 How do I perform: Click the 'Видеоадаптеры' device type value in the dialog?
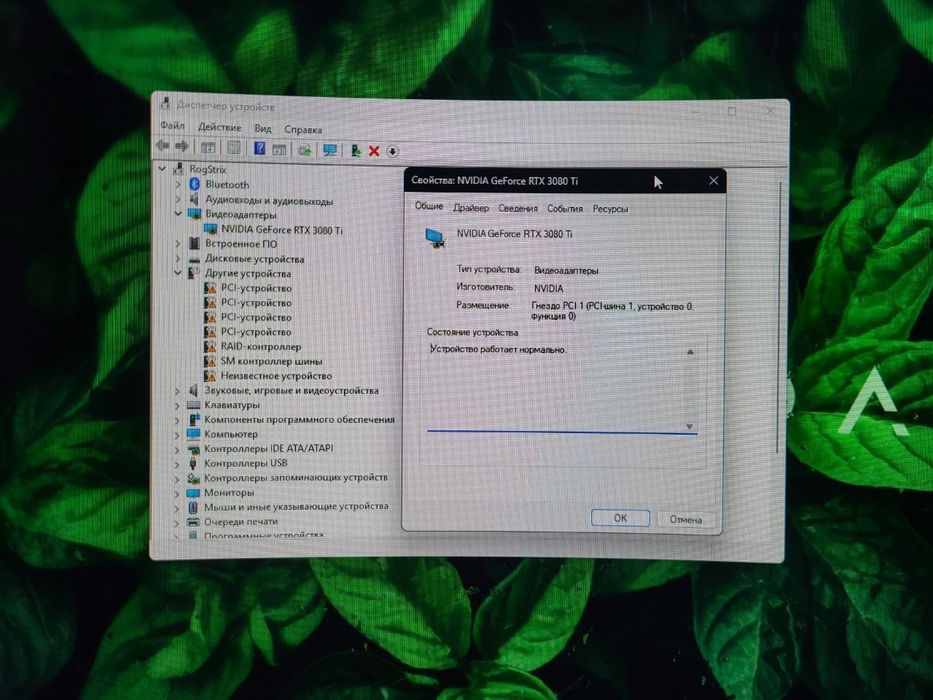(566, 270)
